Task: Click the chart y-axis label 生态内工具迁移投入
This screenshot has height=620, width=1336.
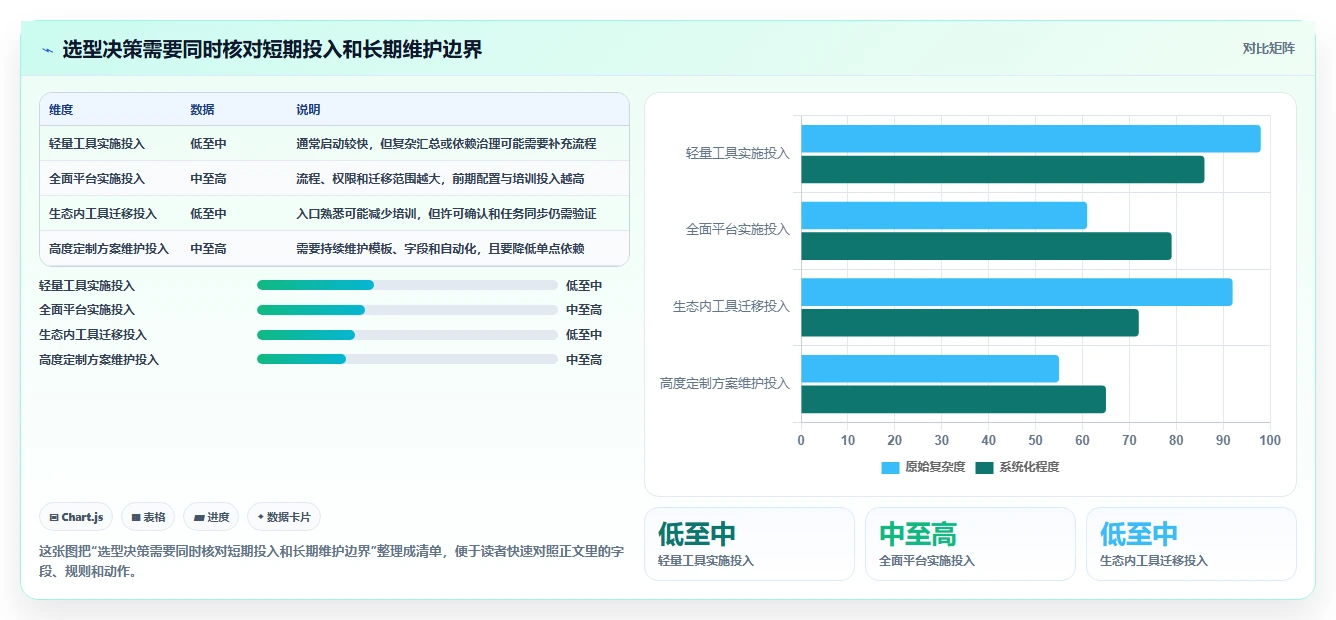Action: tap(731, 306)
